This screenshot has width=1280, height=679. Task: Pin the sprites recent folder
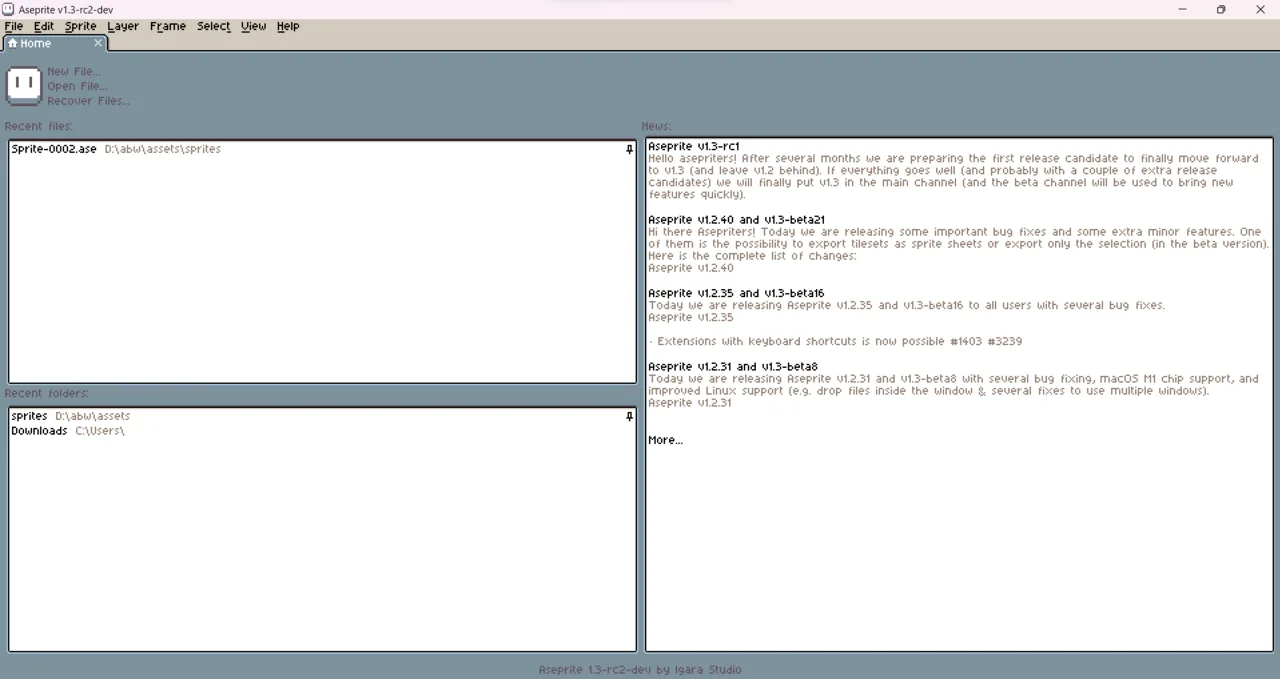tap(629, 416)
